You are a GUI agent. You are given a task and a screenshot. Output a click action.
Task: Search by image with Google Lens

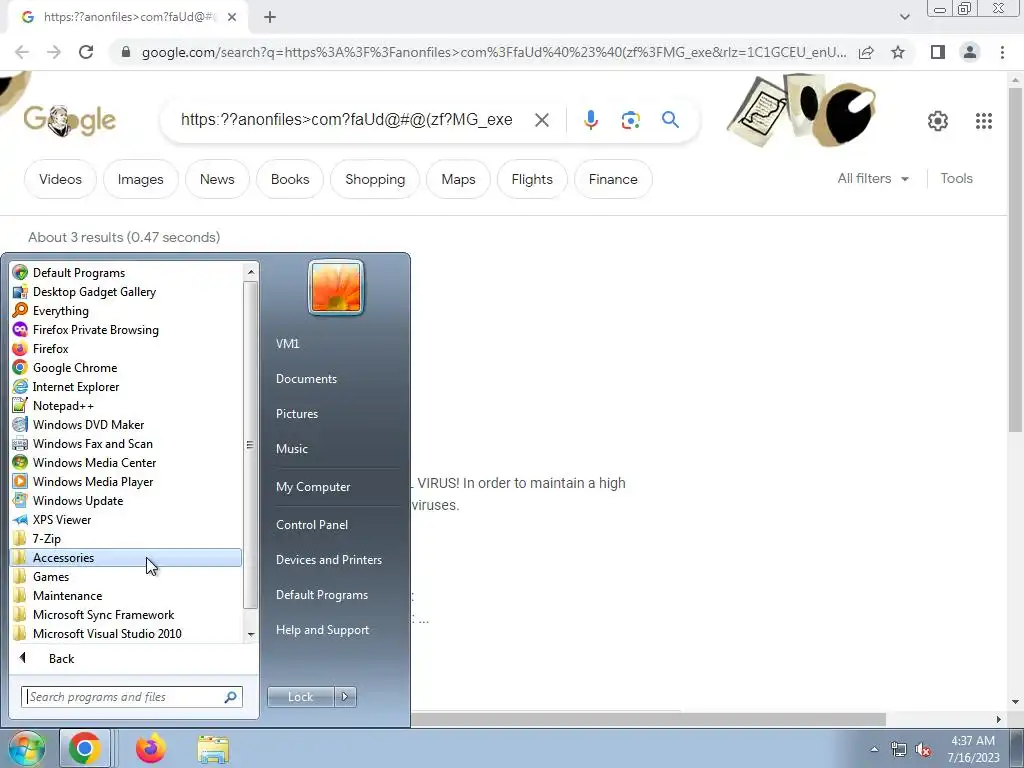(x=630, y=120)
